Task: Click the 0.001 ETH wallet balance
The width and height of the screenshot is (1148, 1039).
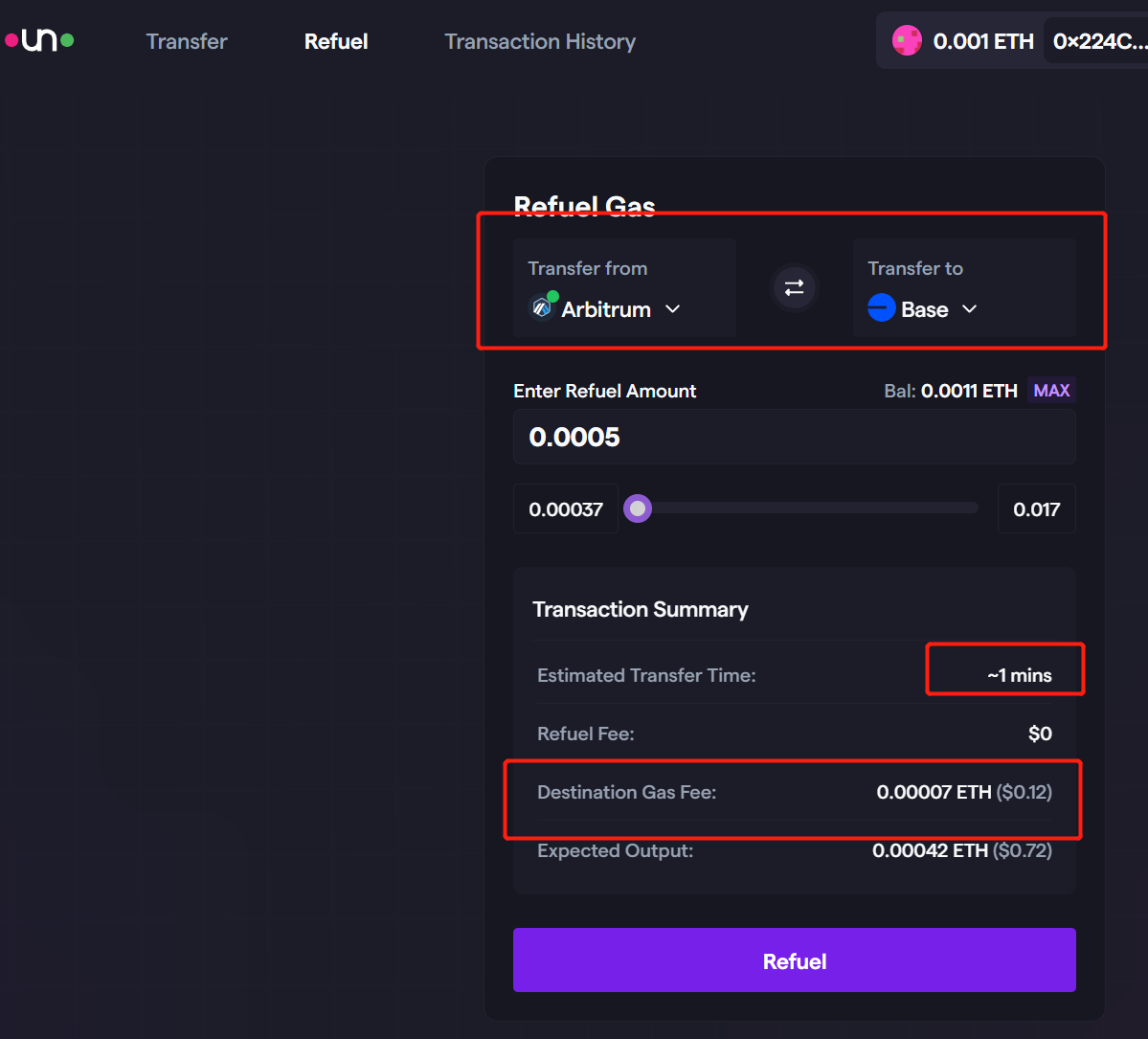Action: point(982,42)
